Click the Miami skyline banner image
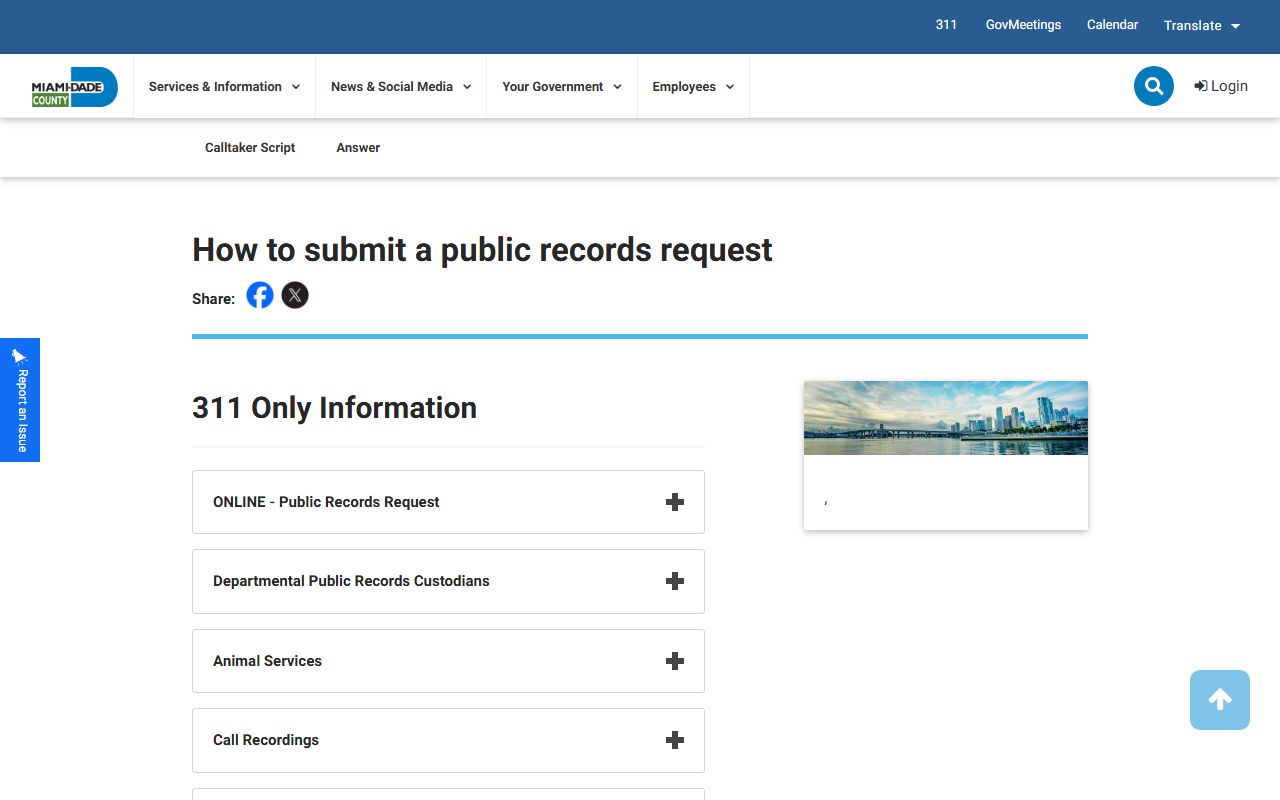This screenshot has height=800, width=1280. pos(946,418)
